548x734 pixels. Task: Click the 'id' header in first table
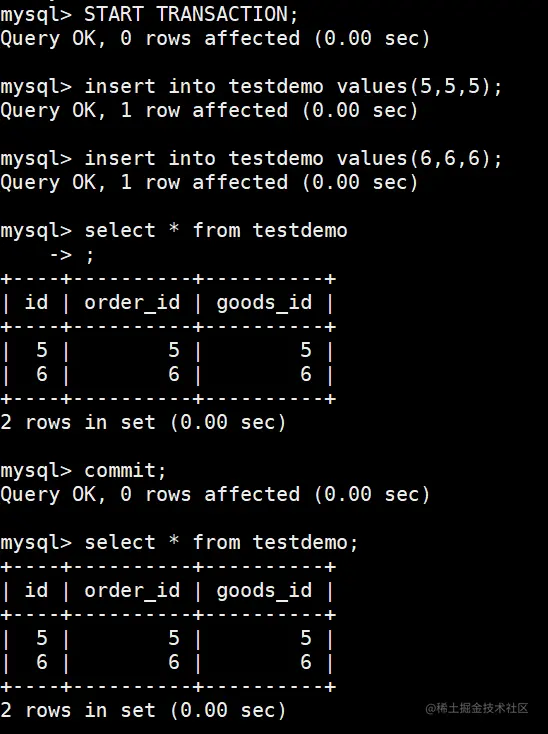click(x=37, y=302)
